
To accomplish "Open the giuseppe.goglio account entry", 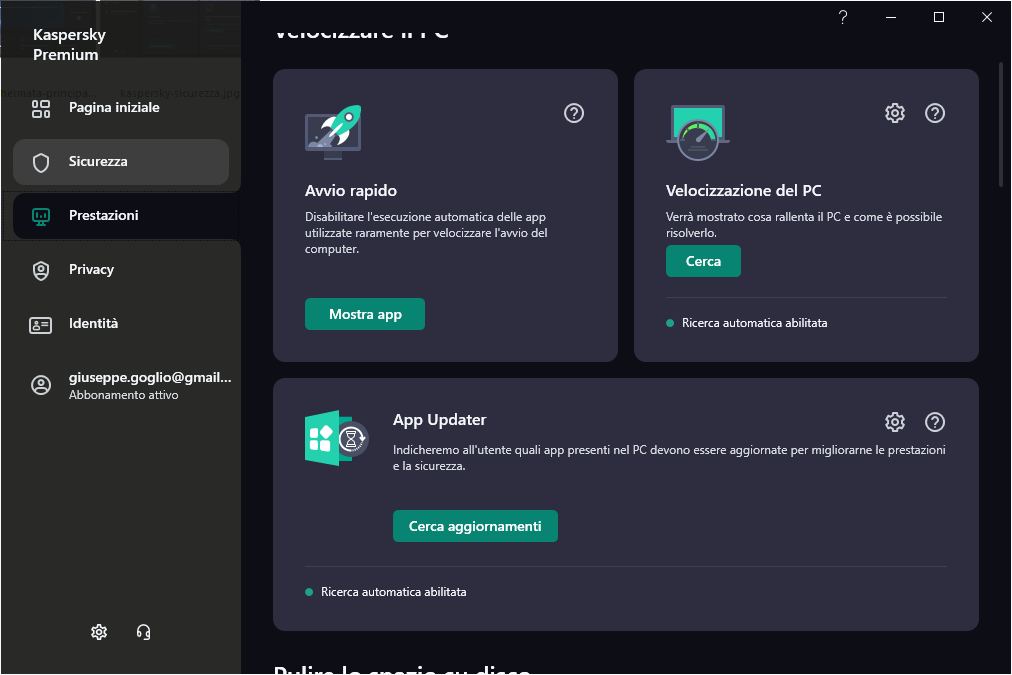I will tap(129, 385).
